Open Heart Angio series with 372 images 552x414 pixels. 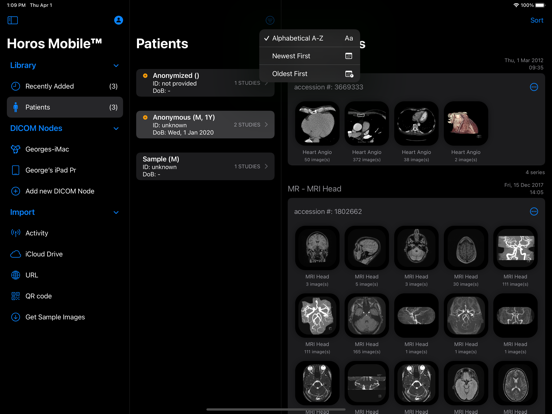coord(367,124)
